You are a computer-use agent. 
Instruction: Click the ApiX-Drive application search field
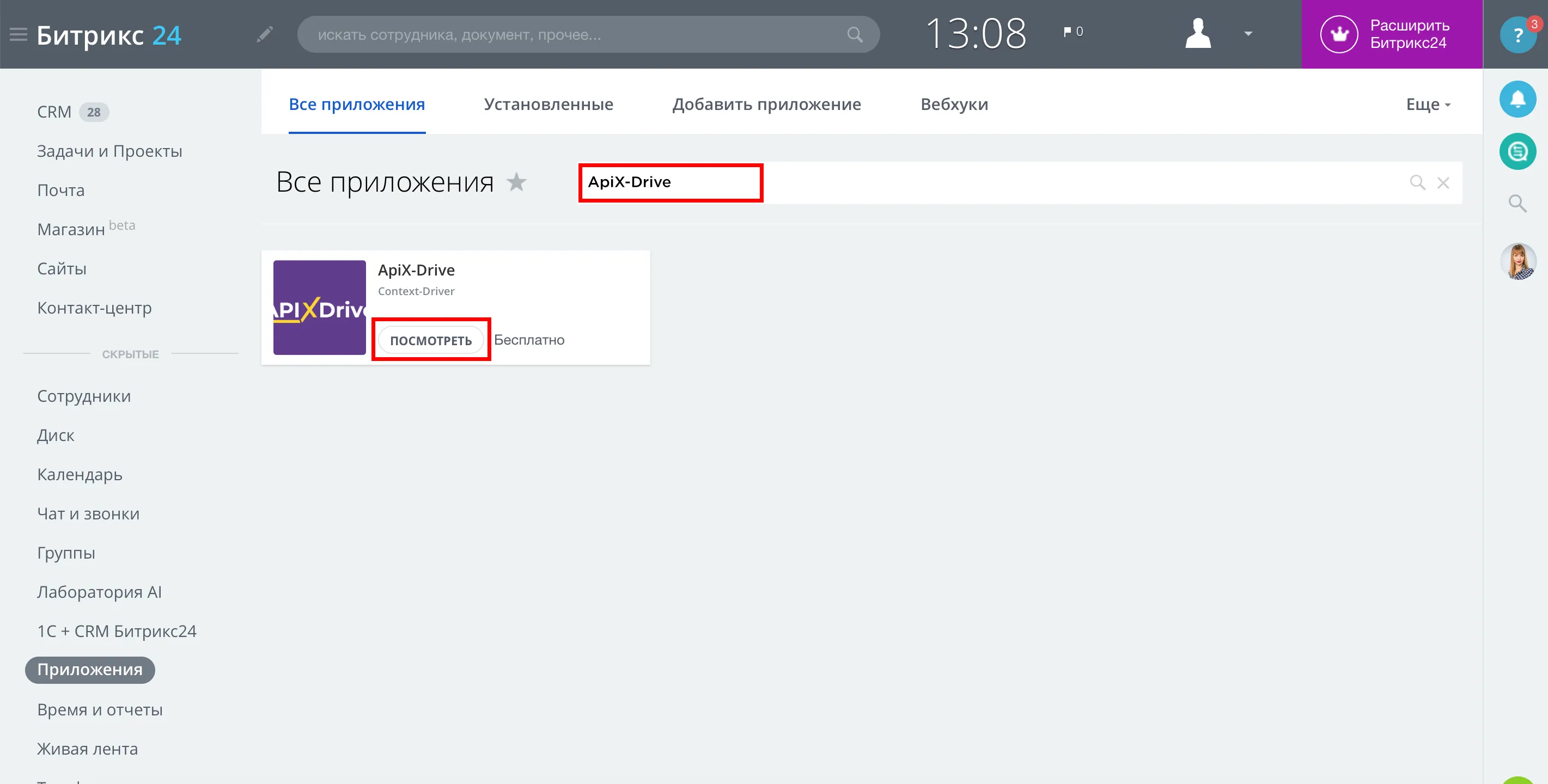click(1020, 182)
